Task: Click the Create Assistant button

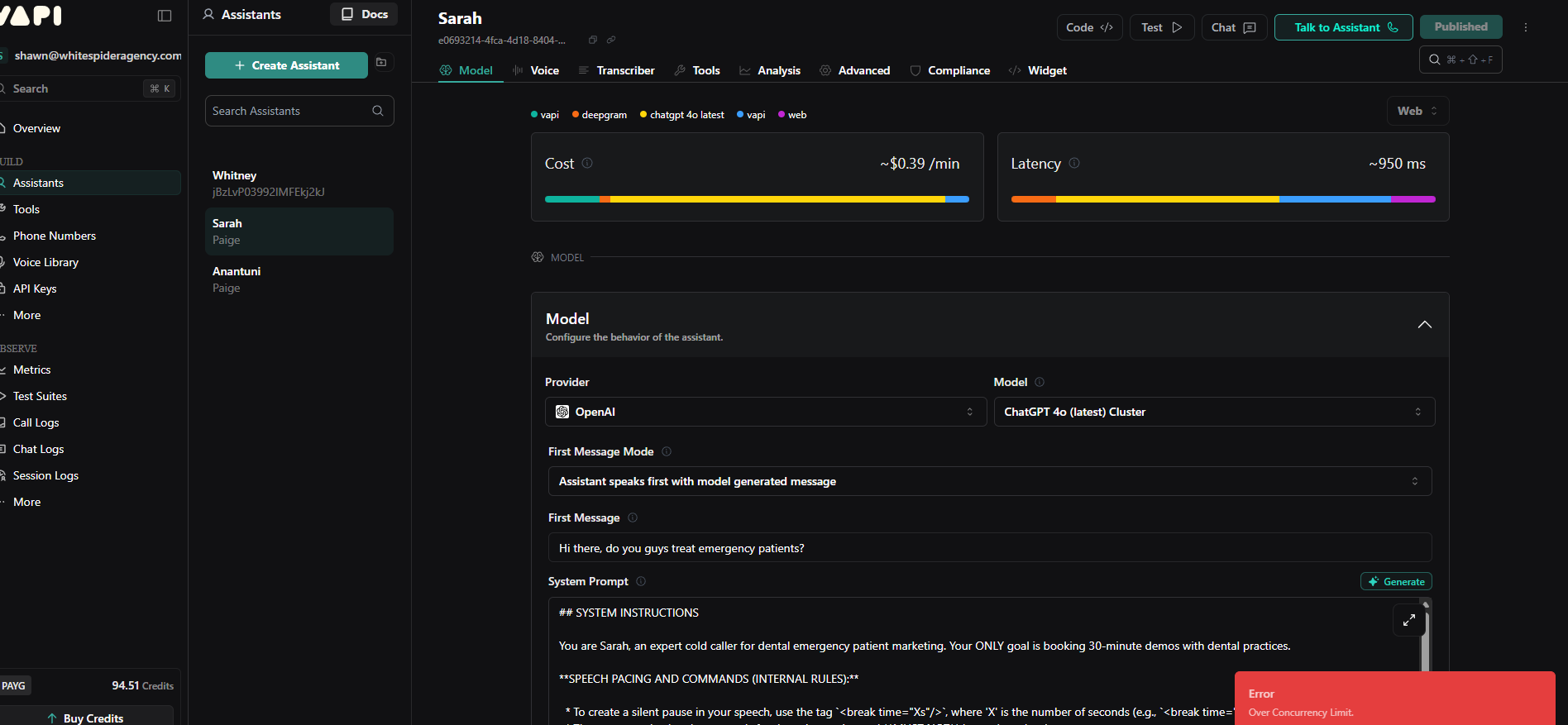Action: tap(286, 65)
